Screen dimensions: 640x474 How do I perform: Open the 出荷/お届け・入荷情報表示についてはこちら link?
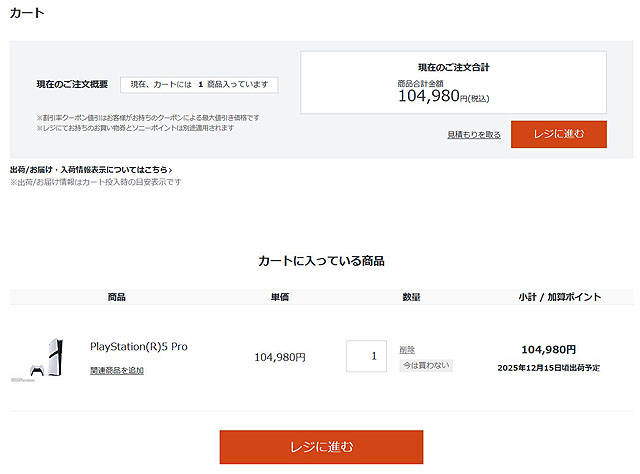91,170
